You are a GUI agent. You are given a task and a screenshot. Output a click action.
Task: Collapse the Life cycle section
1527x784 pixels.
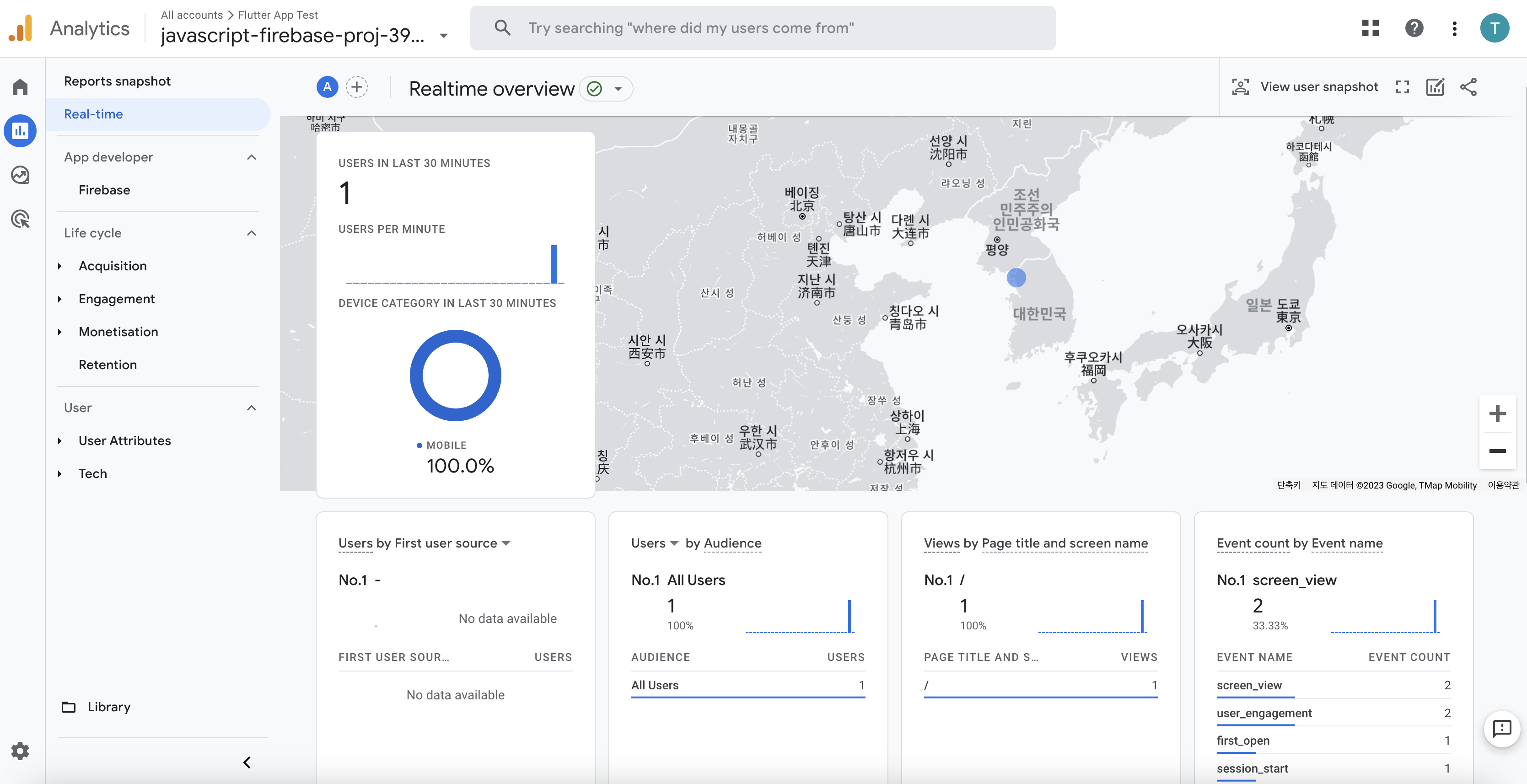(251, 233)
